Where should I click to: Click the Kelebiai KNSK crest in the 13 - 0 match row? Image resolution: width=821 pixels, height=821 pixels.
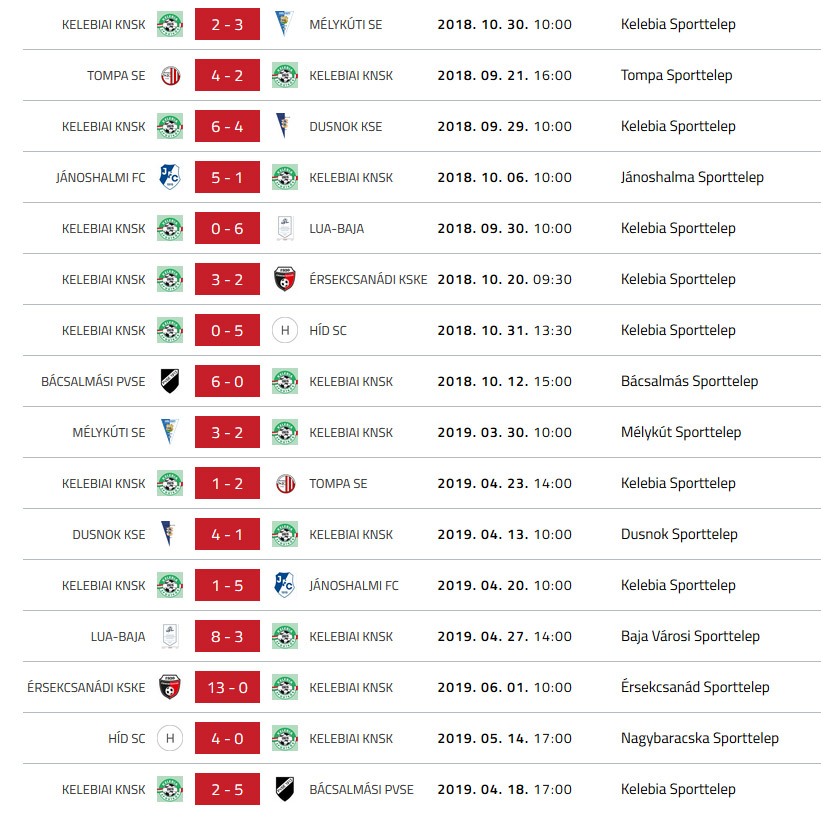point(285,687)
